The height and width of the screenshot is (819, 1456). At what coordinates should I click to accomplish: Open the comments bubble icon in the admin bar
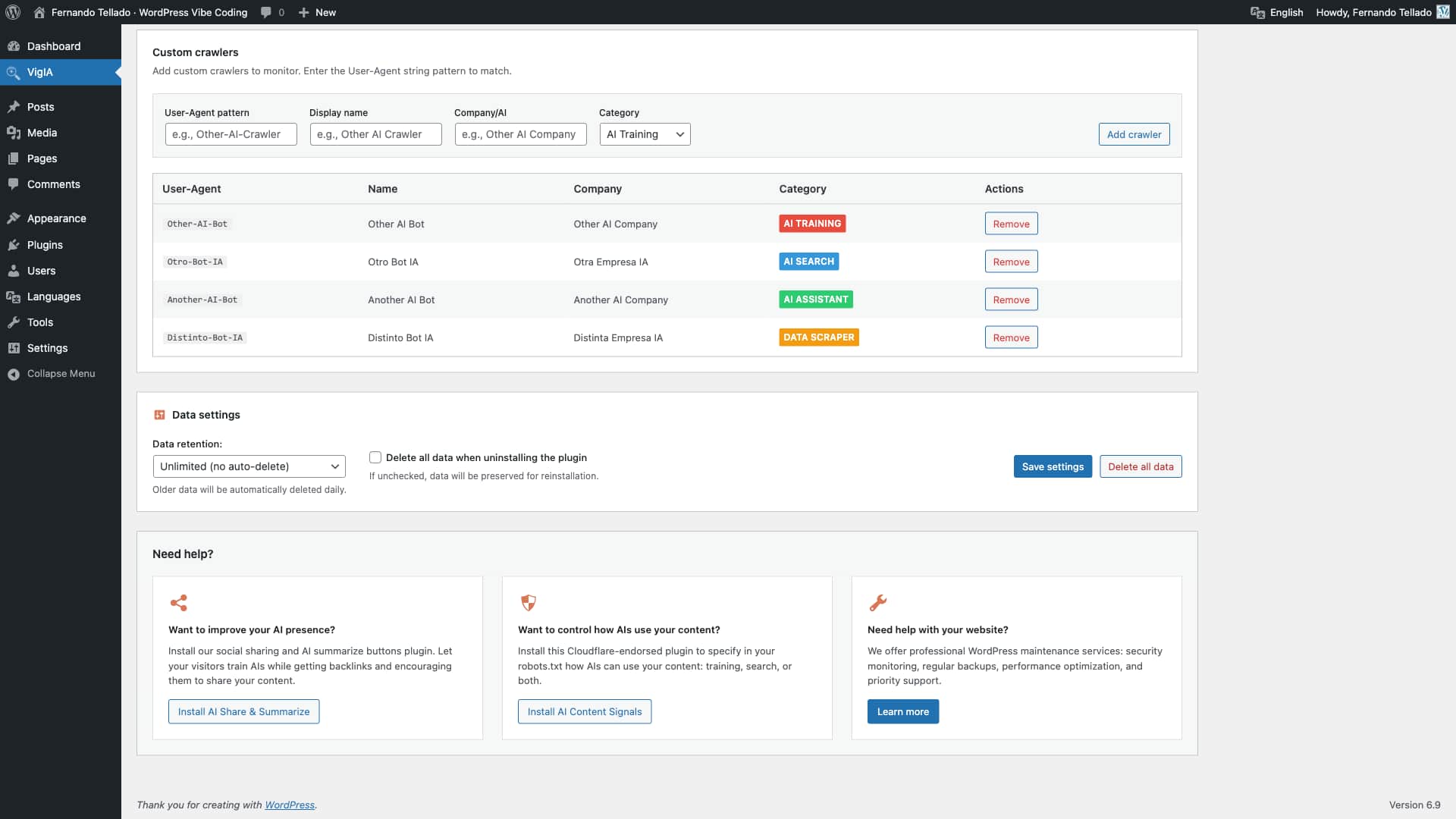(x=266, y=12)
